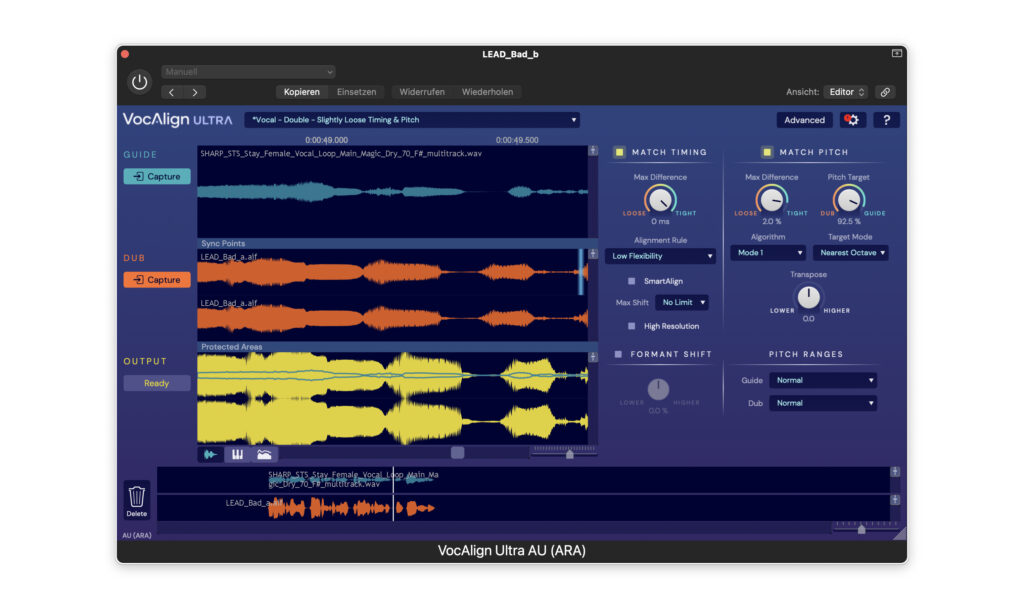The image size is (1024, 614).
Task: Open the Max Shift No Limit dropdown
Action: (x=682, y=302)
